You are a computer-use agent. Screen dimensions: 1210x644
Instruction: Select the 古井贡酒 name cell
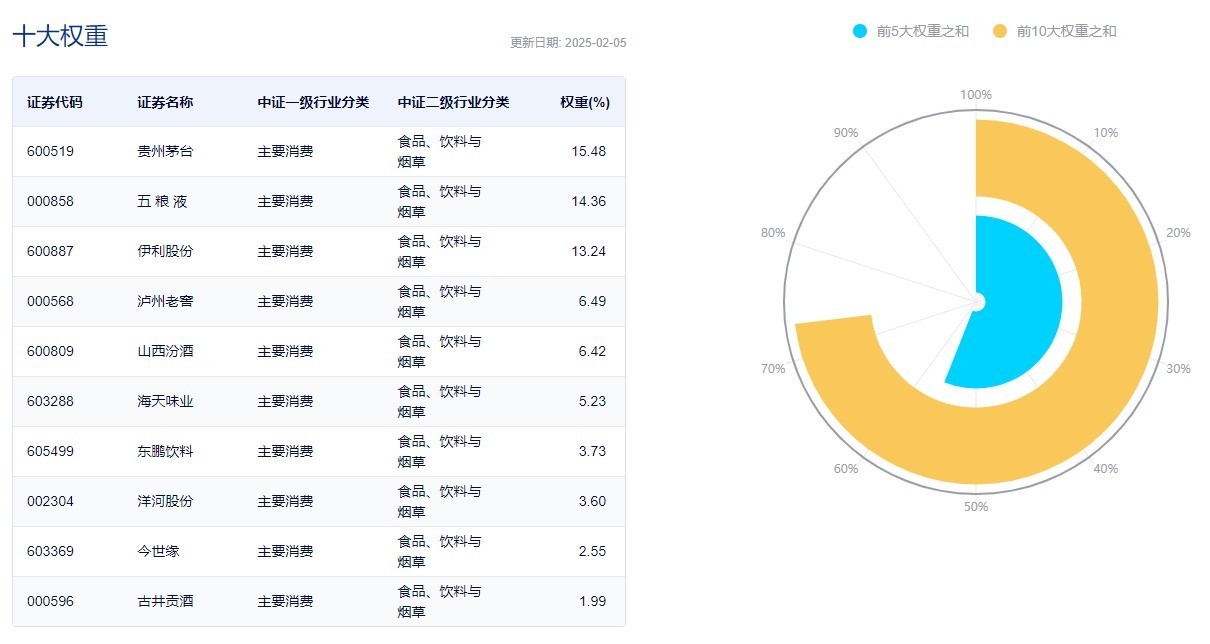coord(165,601)
